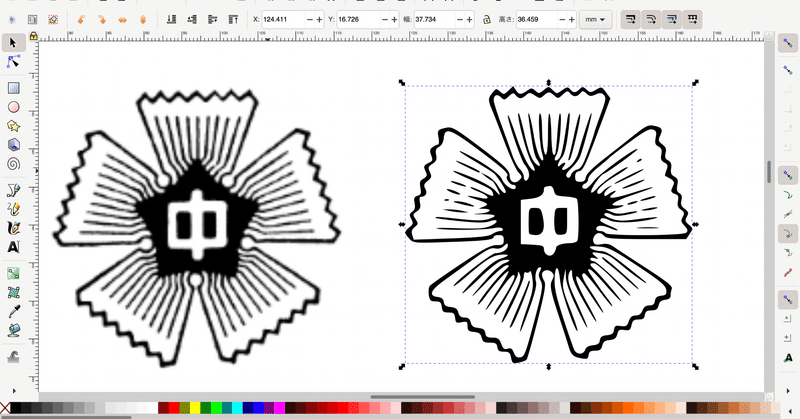This screenshot has width=800, height=419.
Task: Click the deselect icon with red dashed border
Action: [53, 19]
